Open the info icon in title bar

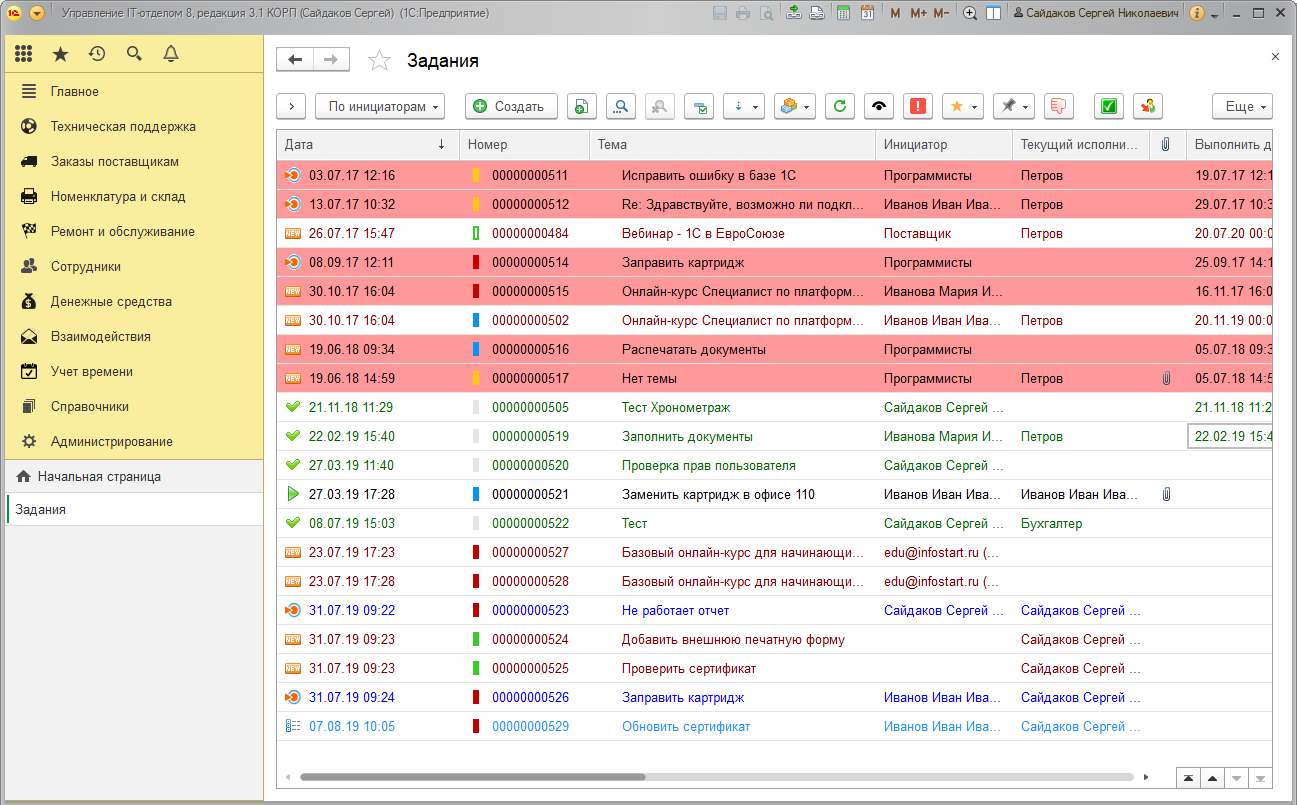point(1197,13)
